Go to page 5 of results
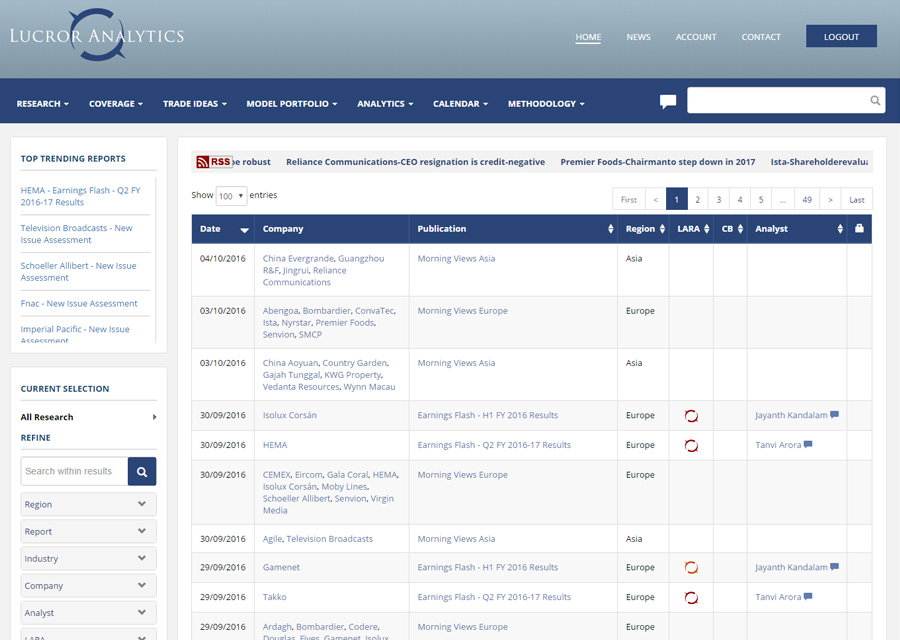 click(x=761, y=199)
